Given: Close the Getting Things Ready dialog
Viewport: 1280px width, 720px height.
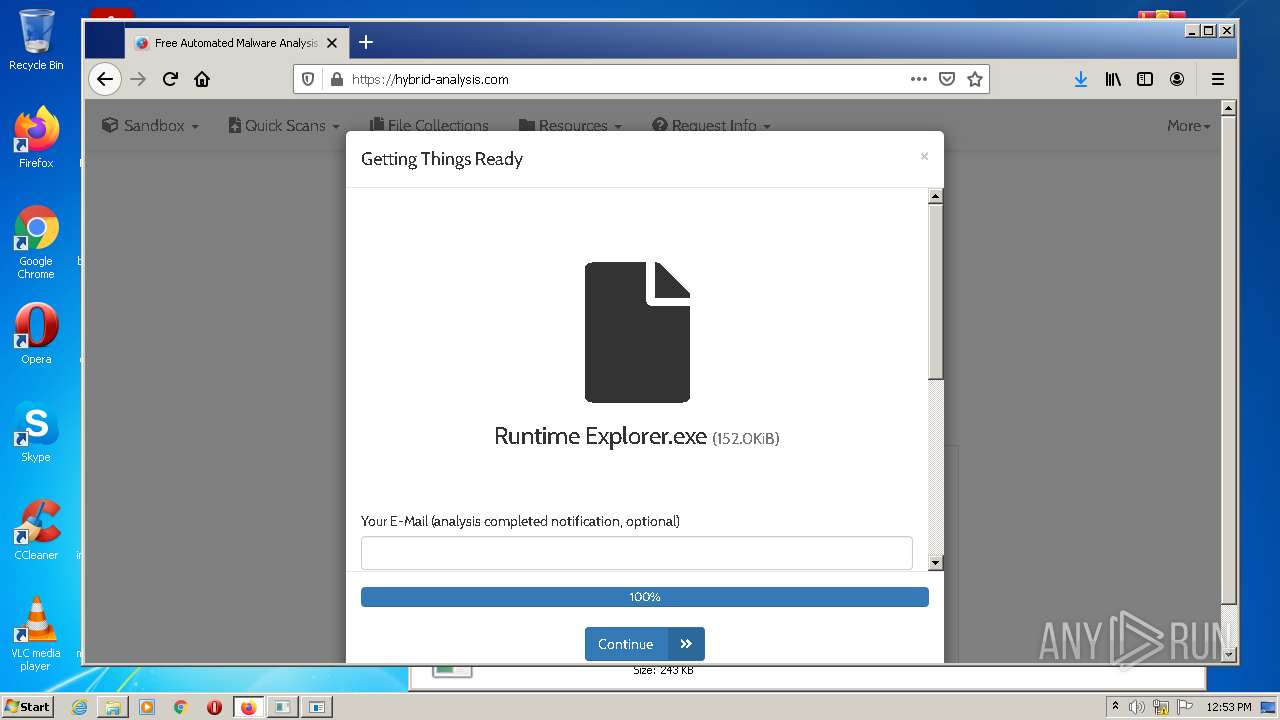Looking at the screenshot, I should click(x=924, y=156).
